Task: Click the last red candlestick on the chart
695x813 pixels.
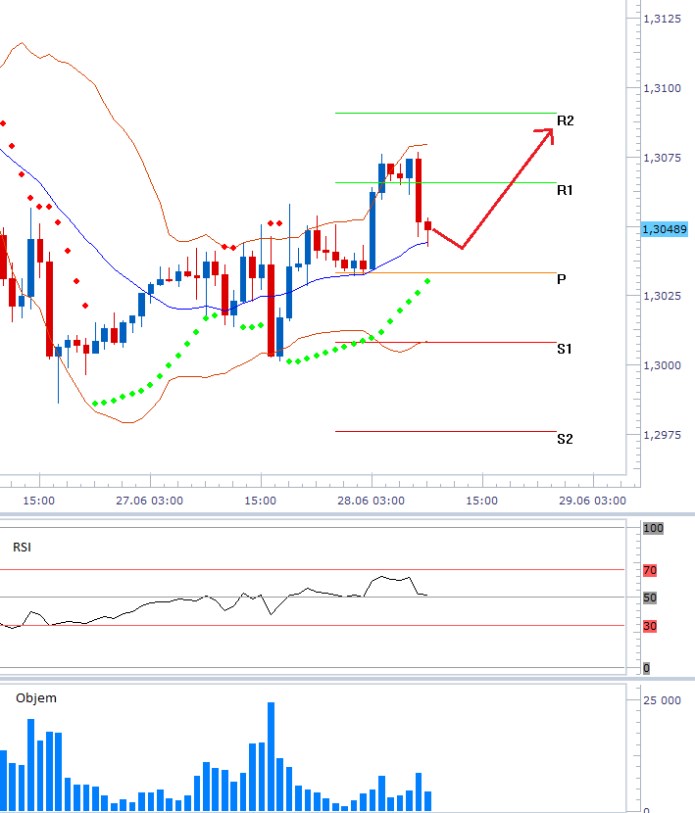Action: click(428, 226)
